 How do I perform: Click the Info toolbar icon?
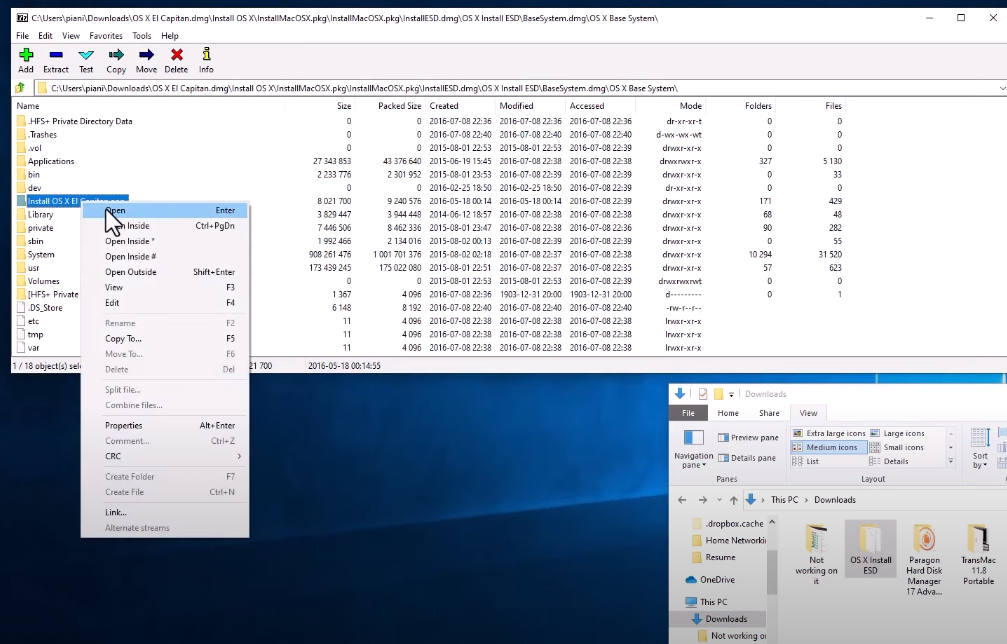tap(206, 60)
